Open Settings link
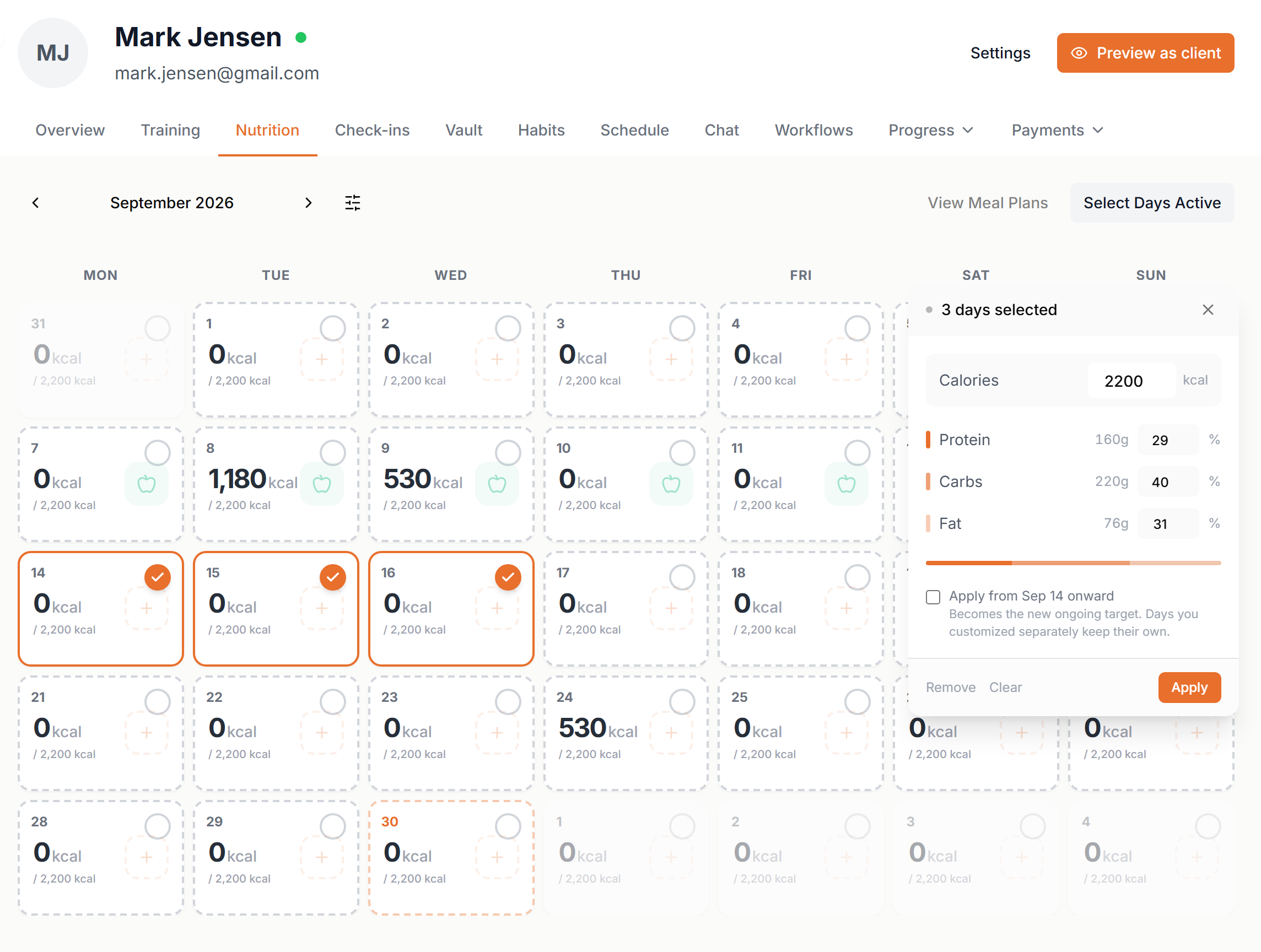Viewport: 1261px width, 952px height. point(1000,53)
